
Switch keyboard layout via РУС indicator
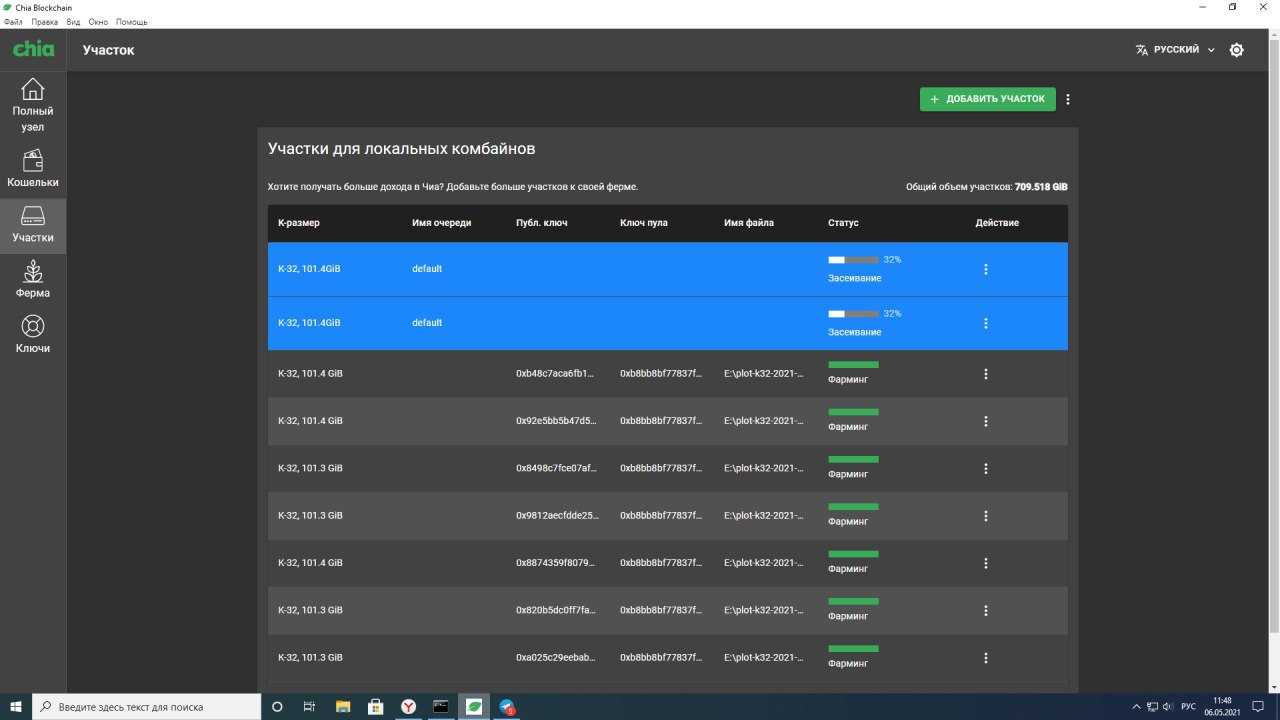tap(1189, 707)
